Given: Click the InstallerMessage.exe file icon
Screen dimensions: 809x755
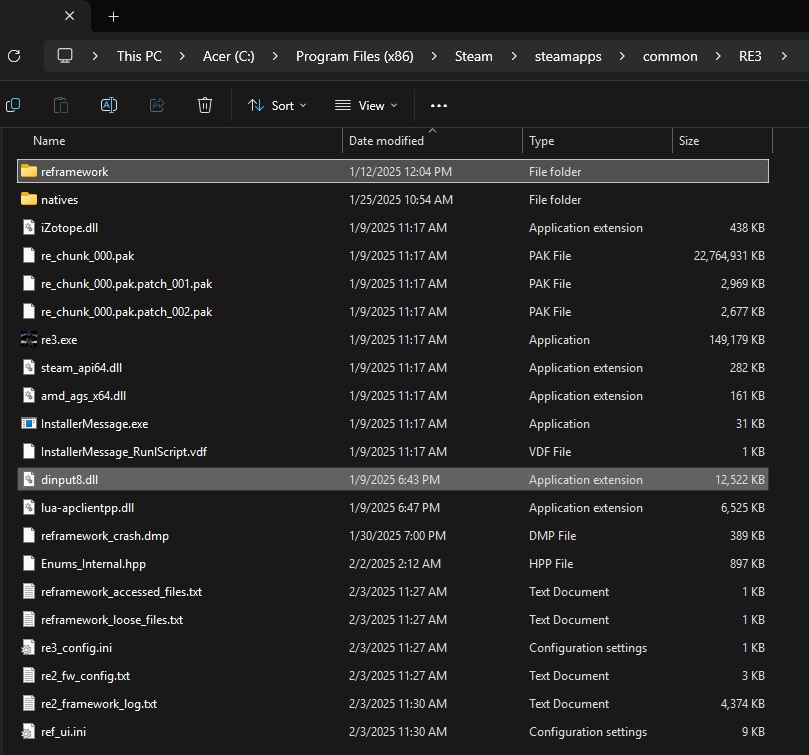Looking at the screenshot, I should (29, 423).
